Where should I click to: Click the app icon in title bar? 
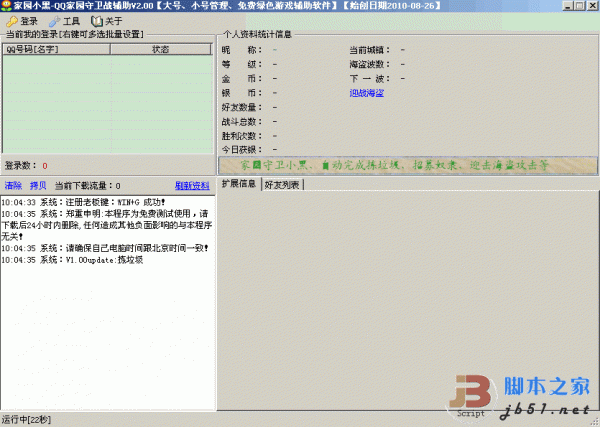(x=6, y=5)
